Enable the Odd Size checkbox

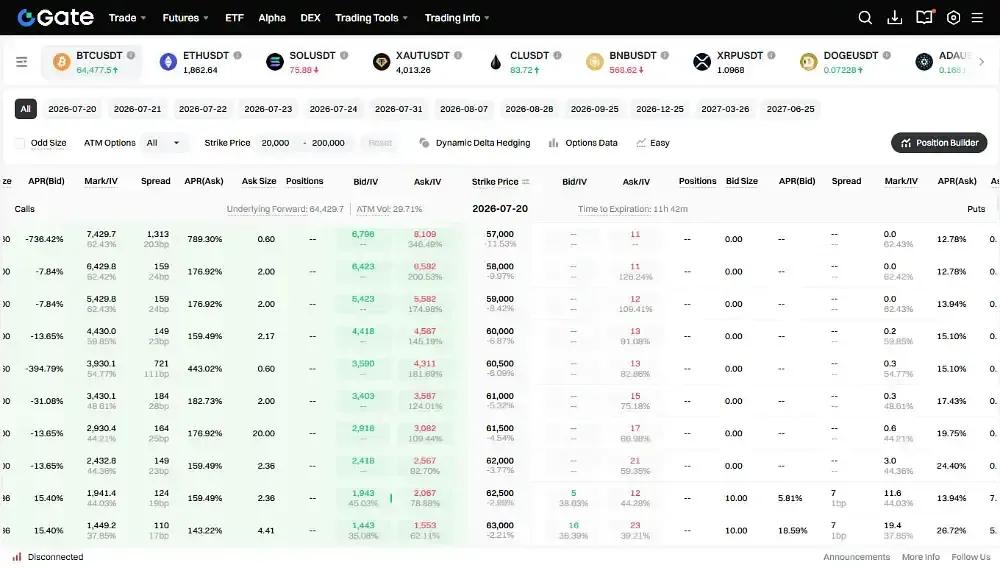coord(20,143)
